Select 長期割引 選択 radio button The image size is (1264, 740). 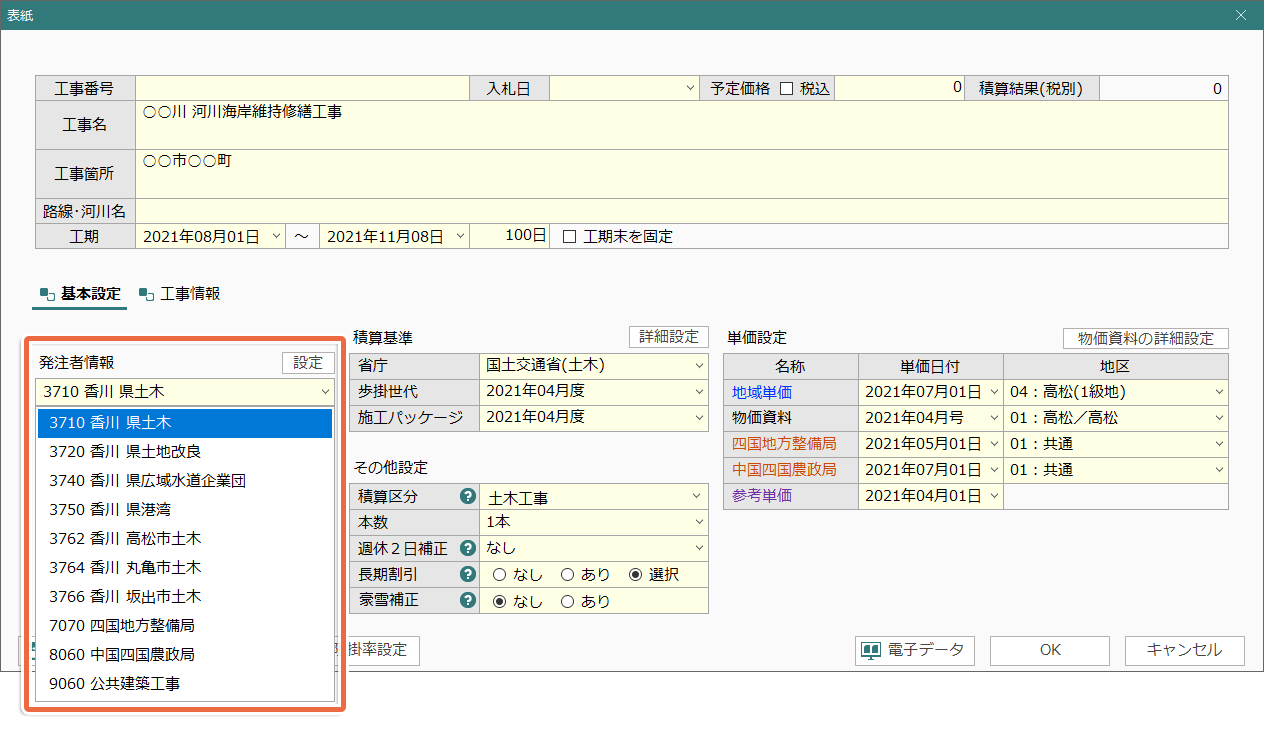coord(635,575)
